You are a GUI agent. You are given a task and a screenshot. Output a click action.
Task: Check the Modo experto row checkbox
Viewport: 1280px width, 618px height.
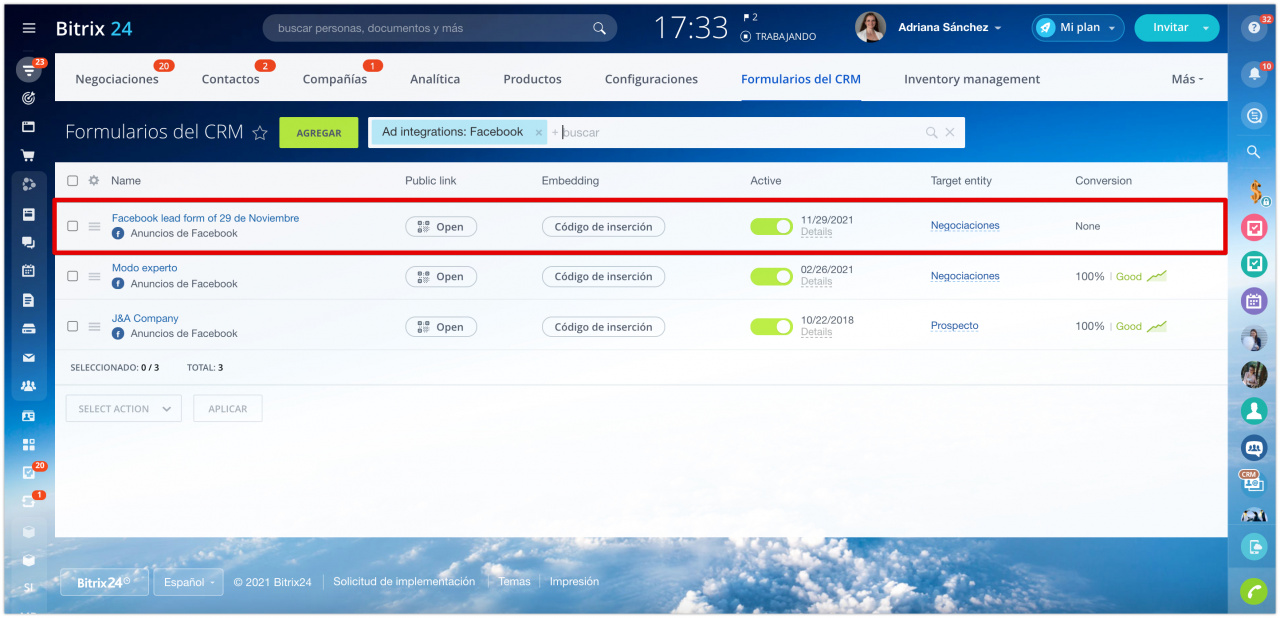tap(72, 276)
